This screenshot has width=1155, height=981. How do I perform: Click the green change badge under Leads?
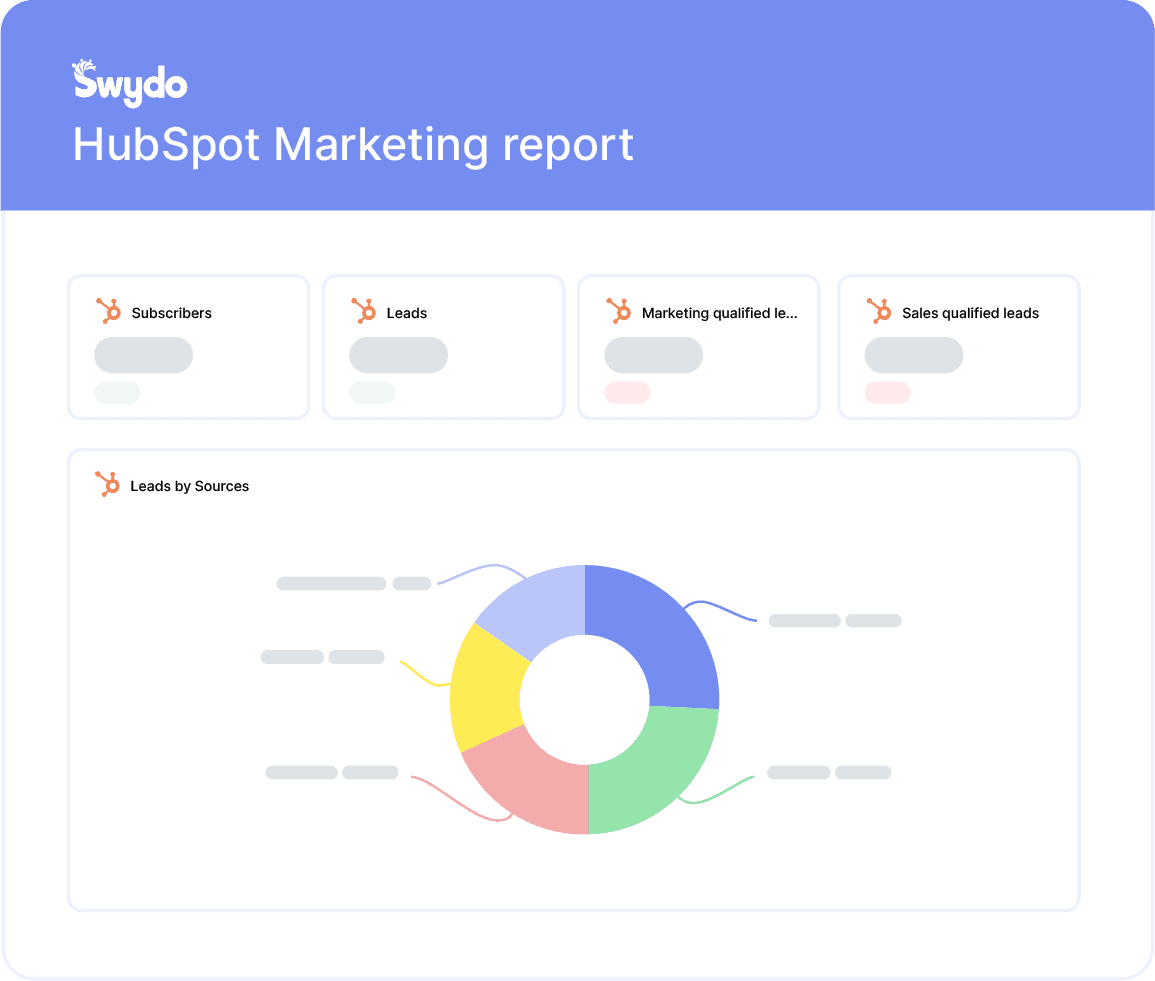[372, 393]
